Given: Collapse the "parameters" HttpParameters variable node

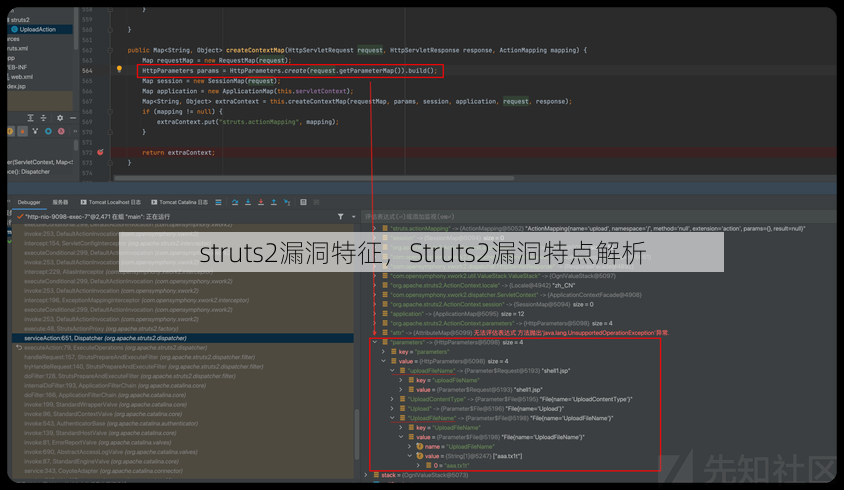Looking at the screenshot, I should pyautogui.click(x=375, y=342).
